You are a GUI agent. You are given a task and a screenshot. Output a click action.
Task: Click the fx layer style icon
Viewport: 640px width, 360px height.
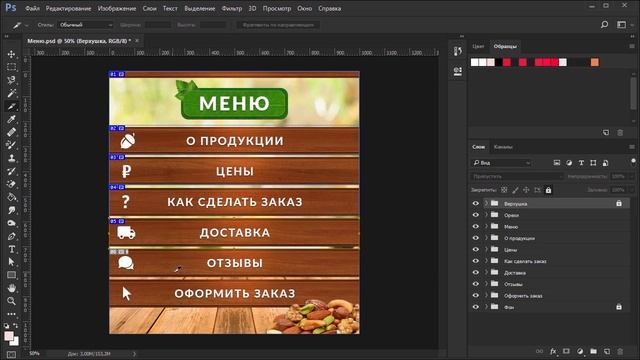tap(553, 351)
